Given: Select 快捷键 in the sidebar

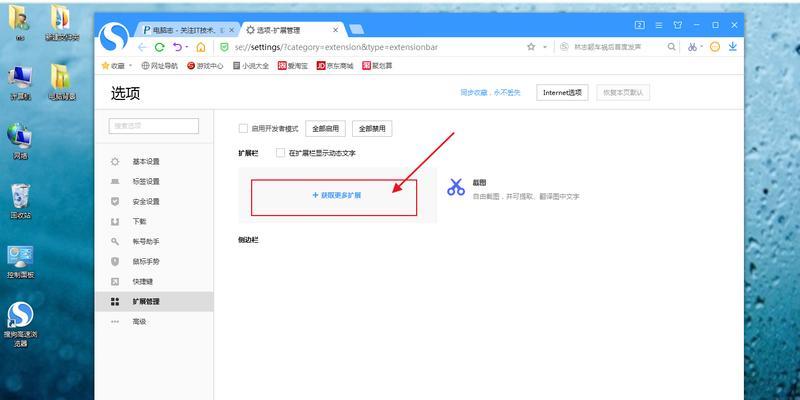Looking at the screenshot, I should 154,282.
